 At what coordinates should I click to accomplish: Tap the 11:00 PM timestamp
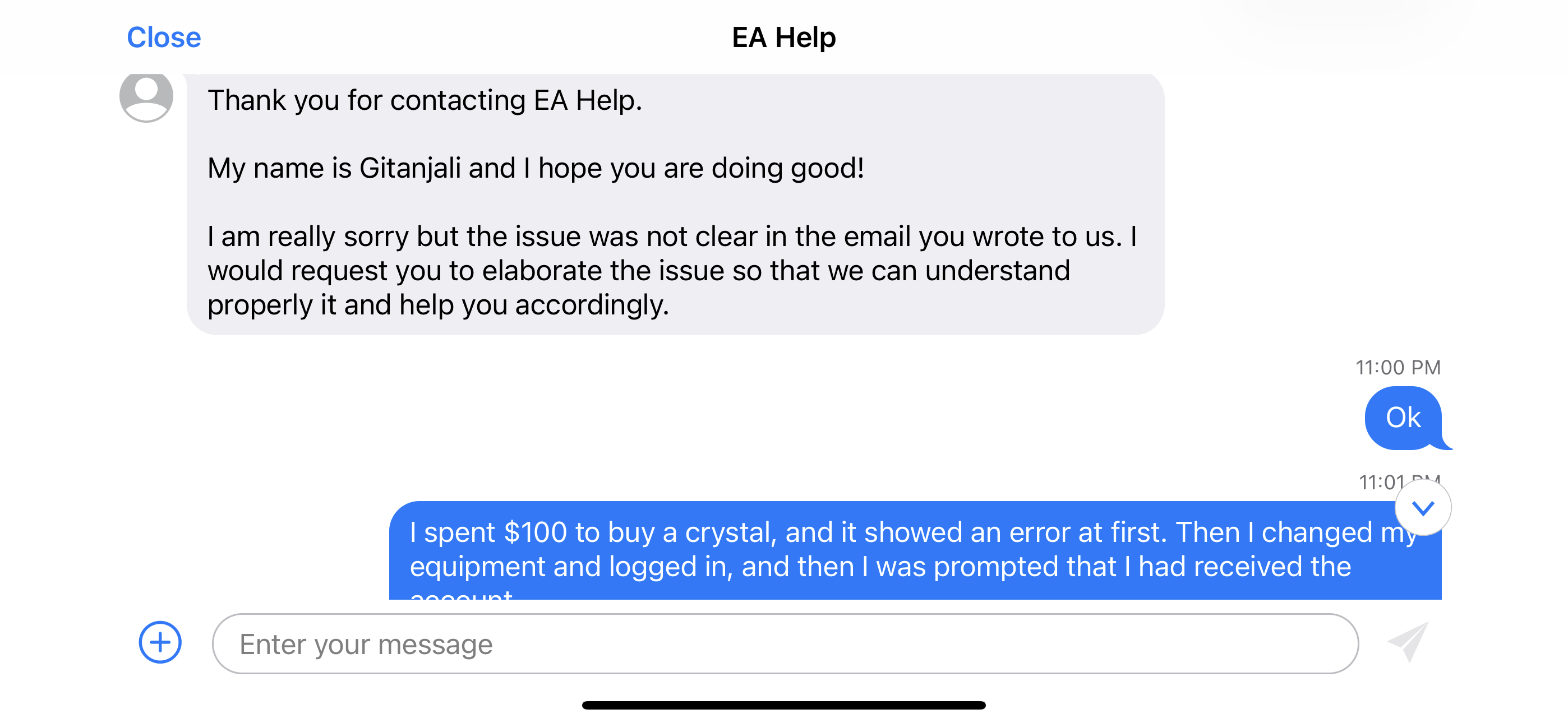pyautogui.click(x=1398, y=368)
